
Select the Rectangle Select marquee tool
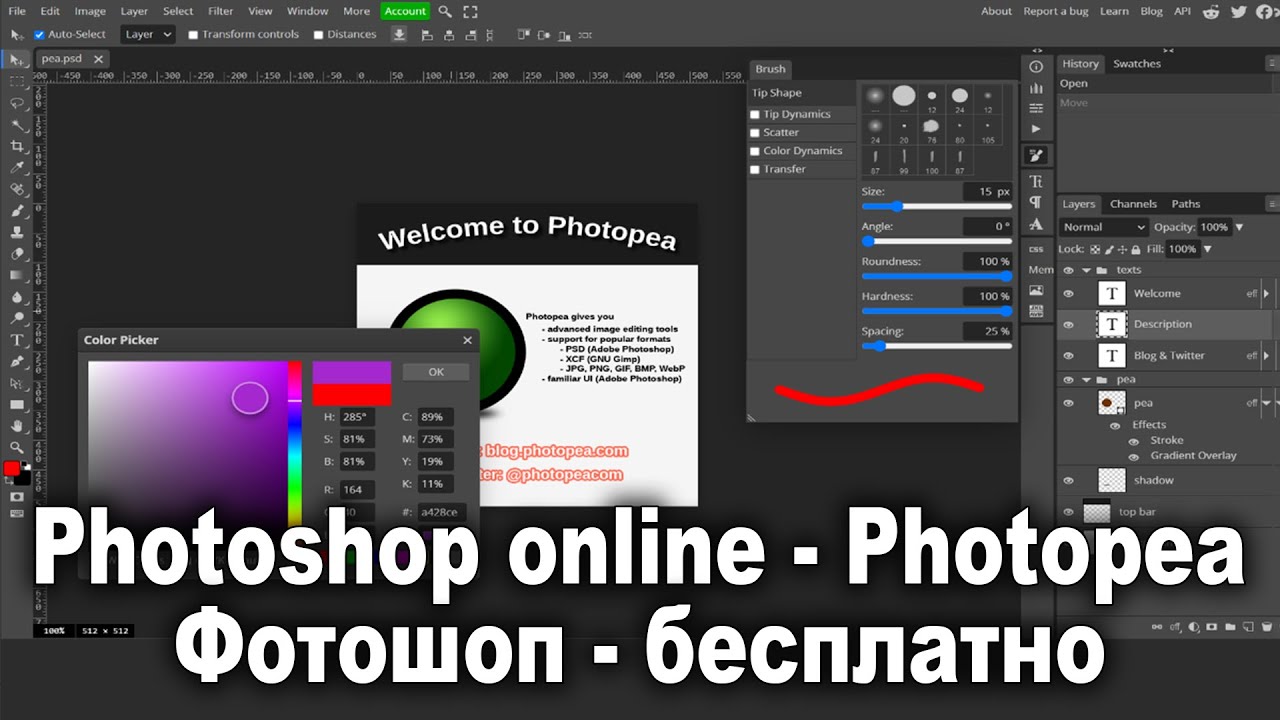coord(17,81)
